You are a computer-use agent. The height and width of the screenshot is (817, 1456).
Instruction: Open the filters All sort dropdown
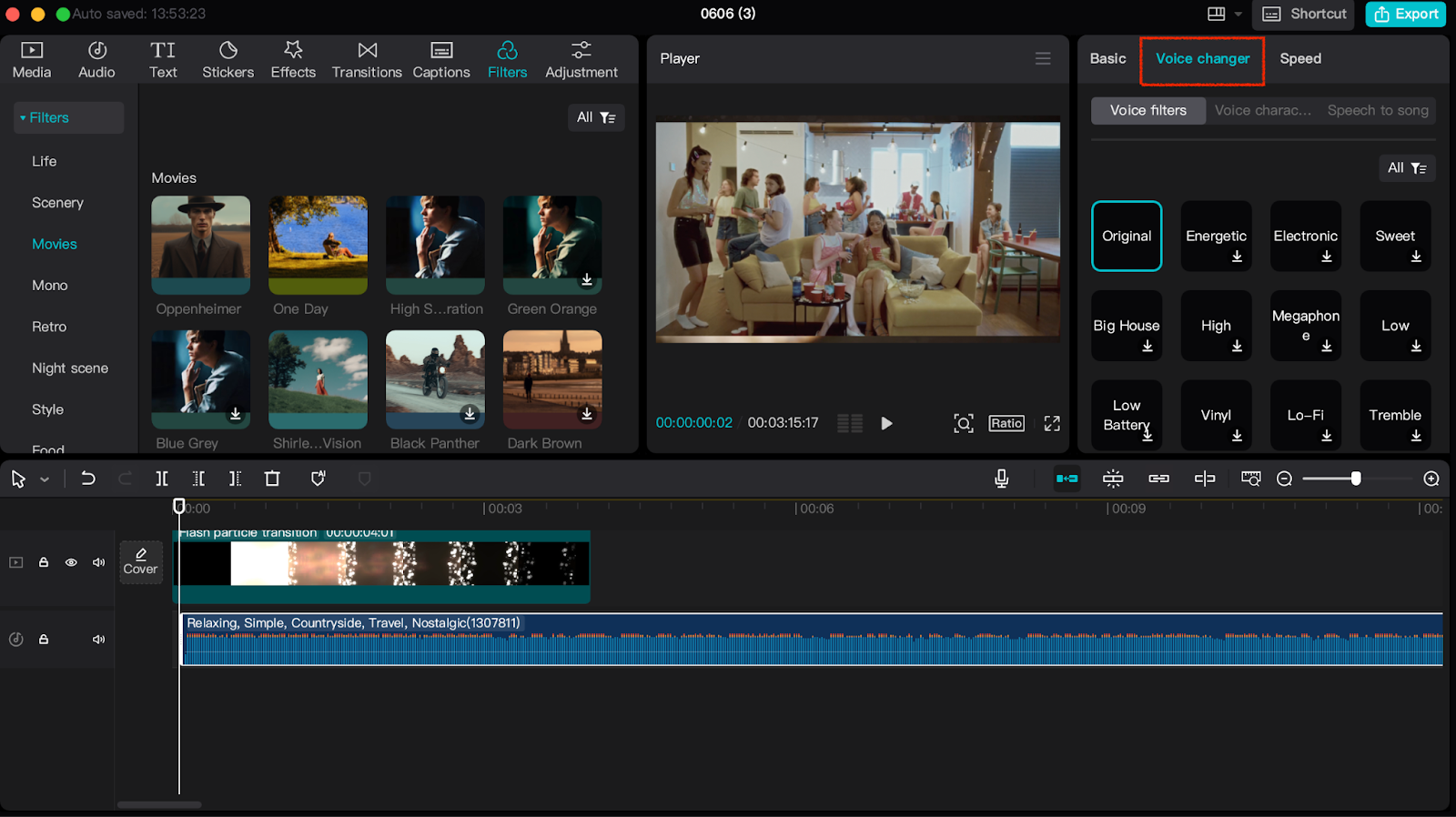coord(596,117)
